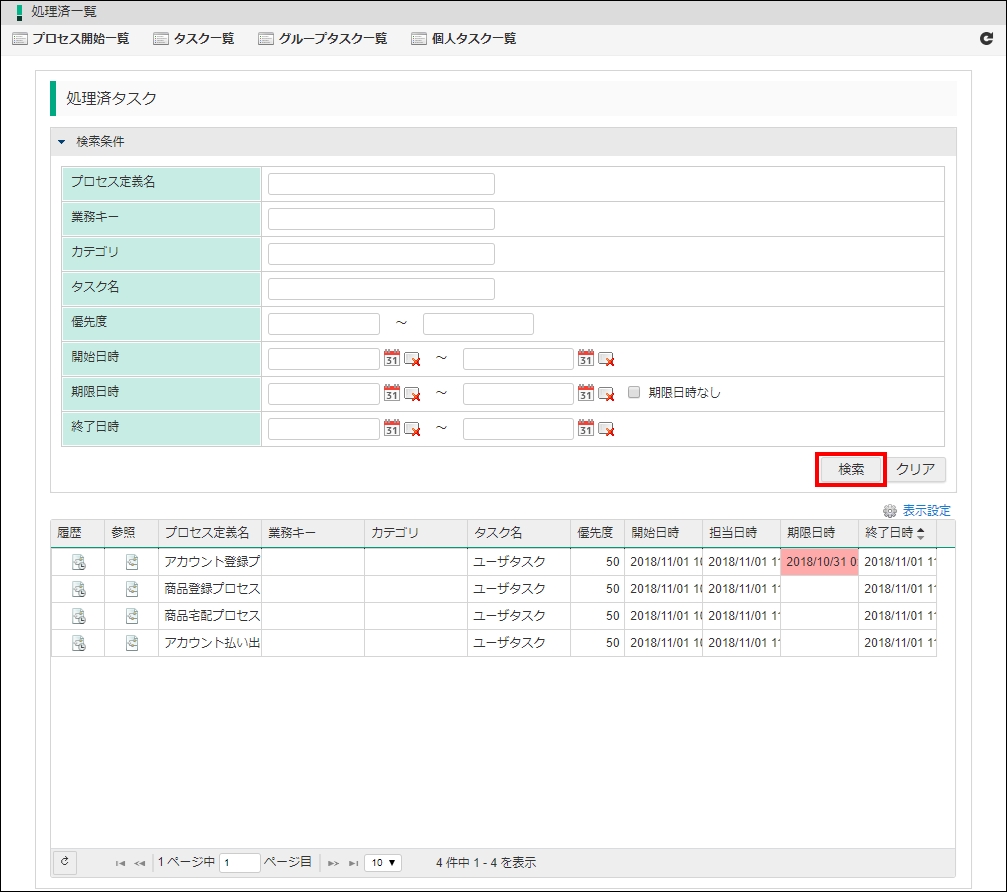The width and height of the screenshot is (1007, 892).
Task: Open the rows-per-page dropdown showing 10
Action: (382, 862)
